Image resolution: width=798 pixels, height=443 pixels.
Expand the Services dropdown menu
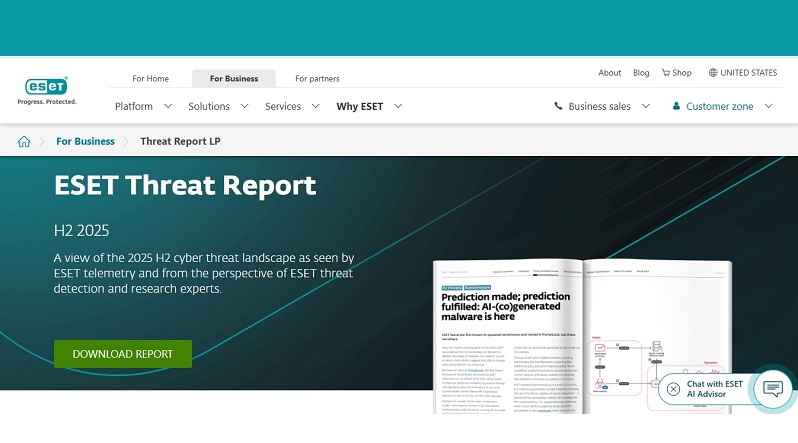point(292,106)
